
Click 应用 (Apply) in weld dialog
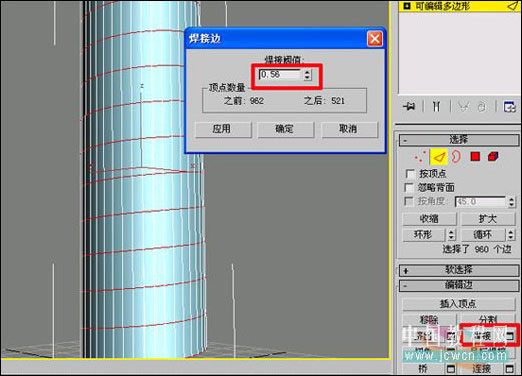coord(223,129)
